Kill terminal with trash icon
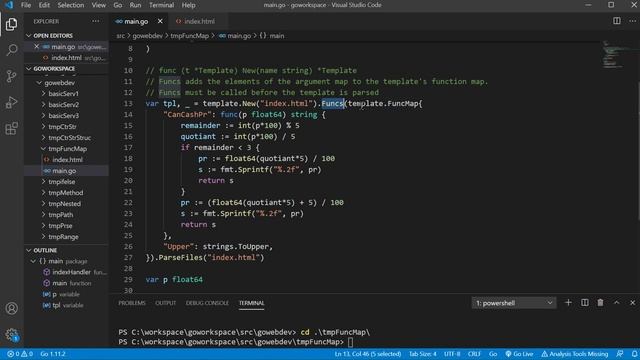 (600, 303)
